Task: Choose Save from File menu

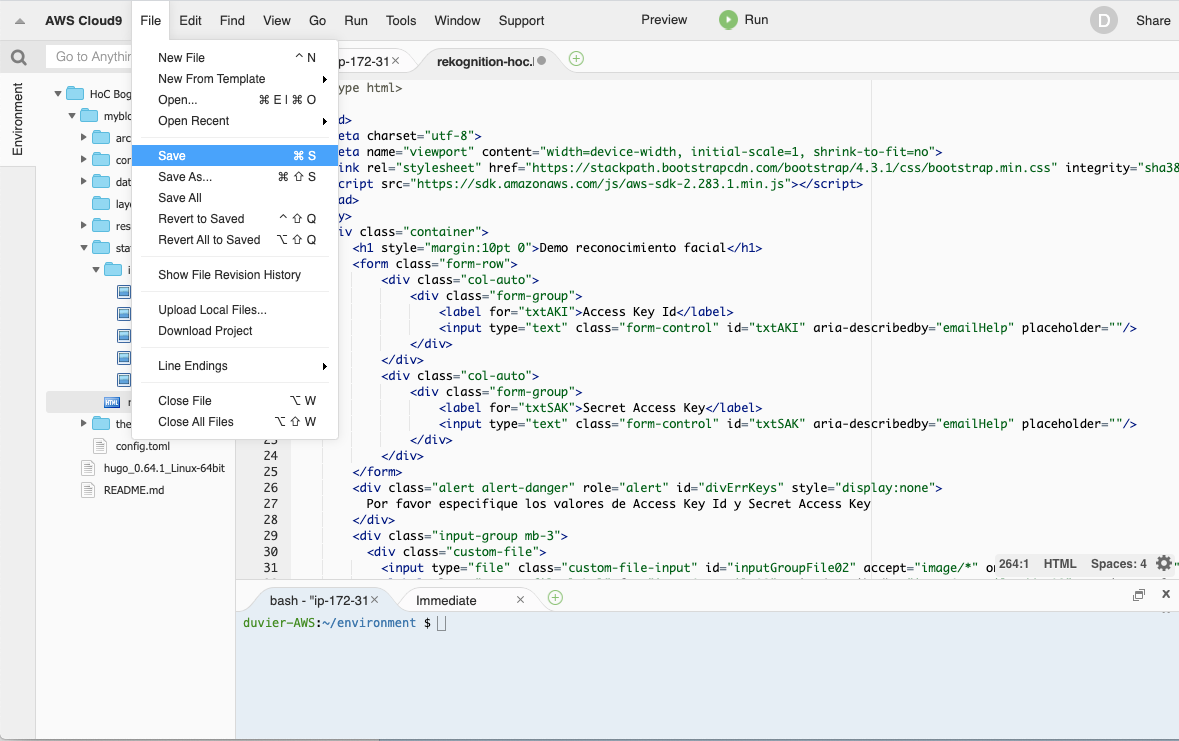Action: 235,156
